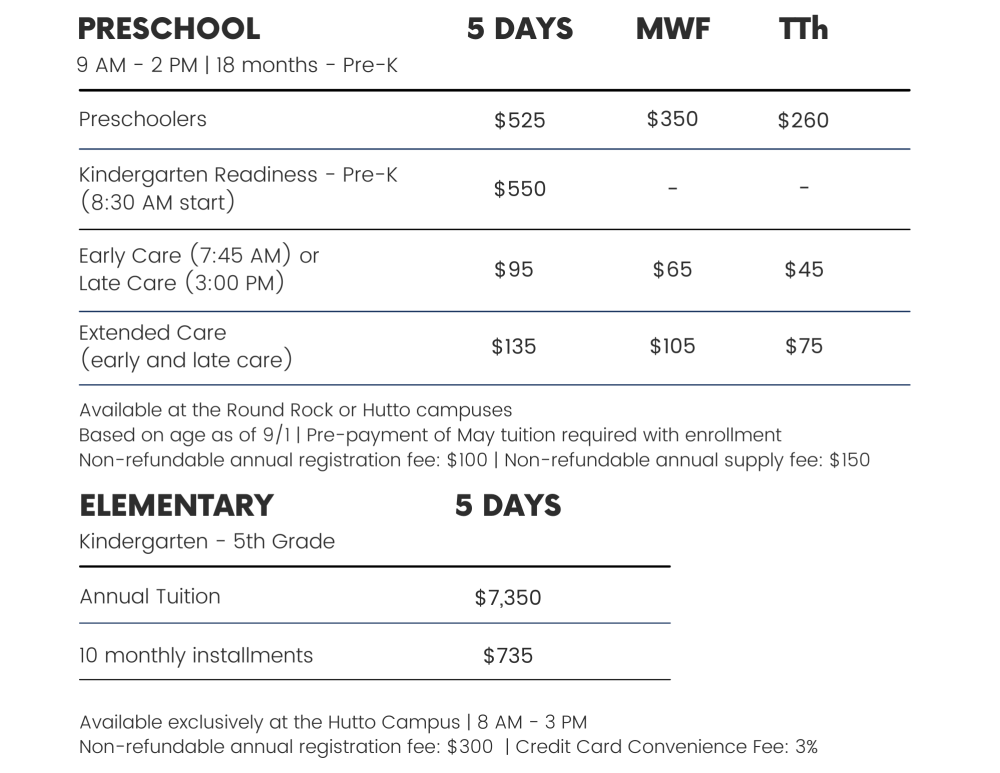Click Early Care or Late Care label

point(199,269)
